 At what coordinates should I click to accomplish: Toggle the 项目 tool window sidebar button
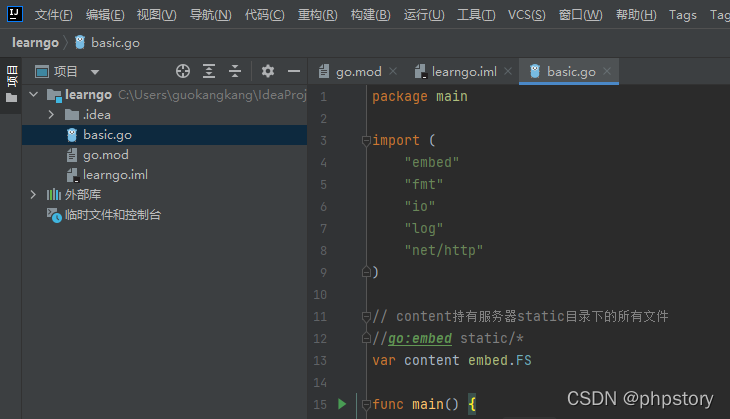click(x=11, y=84)
